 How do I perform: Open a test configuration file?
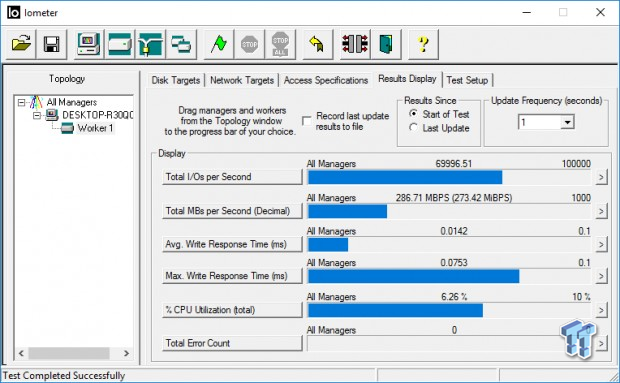21,44
